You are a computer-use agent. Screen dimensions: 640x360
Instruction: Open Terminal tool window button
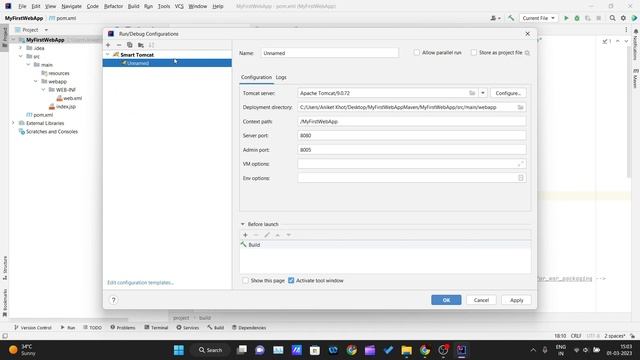pyautogui.click(x=156, y=327)
